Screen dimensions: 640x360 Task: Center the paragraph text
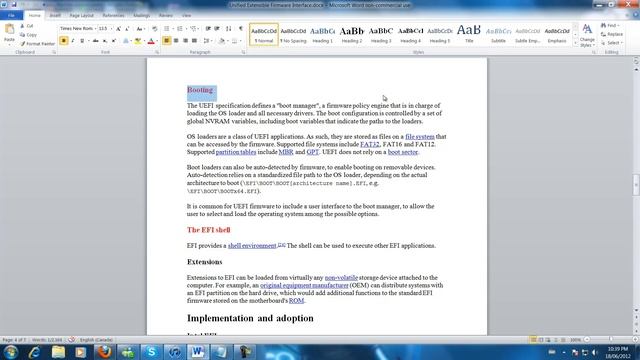coord(176,41)
